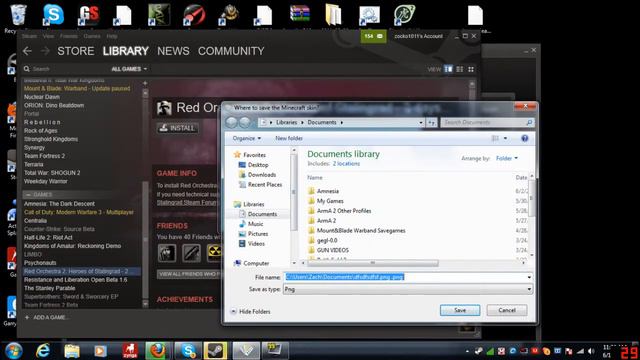This screenshot has width=640, height=360.
Task: Click VIEW ALL FRIENDS WHO PLAY button
Action: point(189,274)
